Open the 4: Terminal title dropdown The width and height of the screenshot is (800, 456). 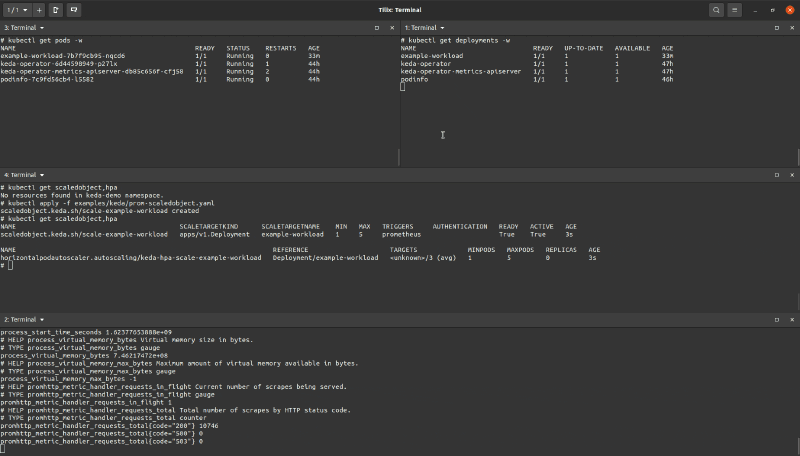(x=24, y=175)
